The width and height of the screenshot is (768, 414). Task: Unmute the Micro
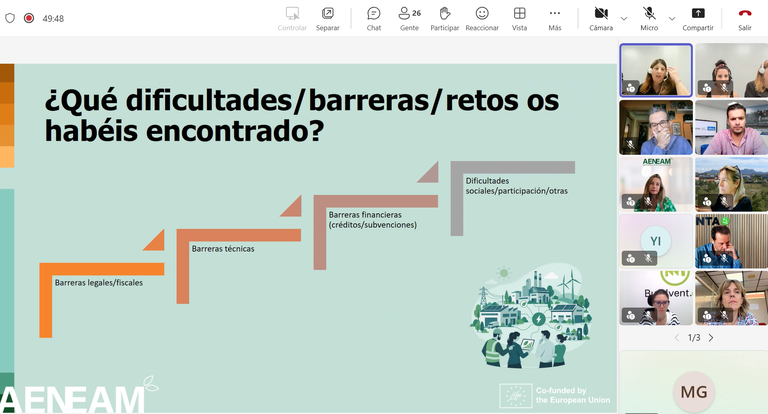649,19
